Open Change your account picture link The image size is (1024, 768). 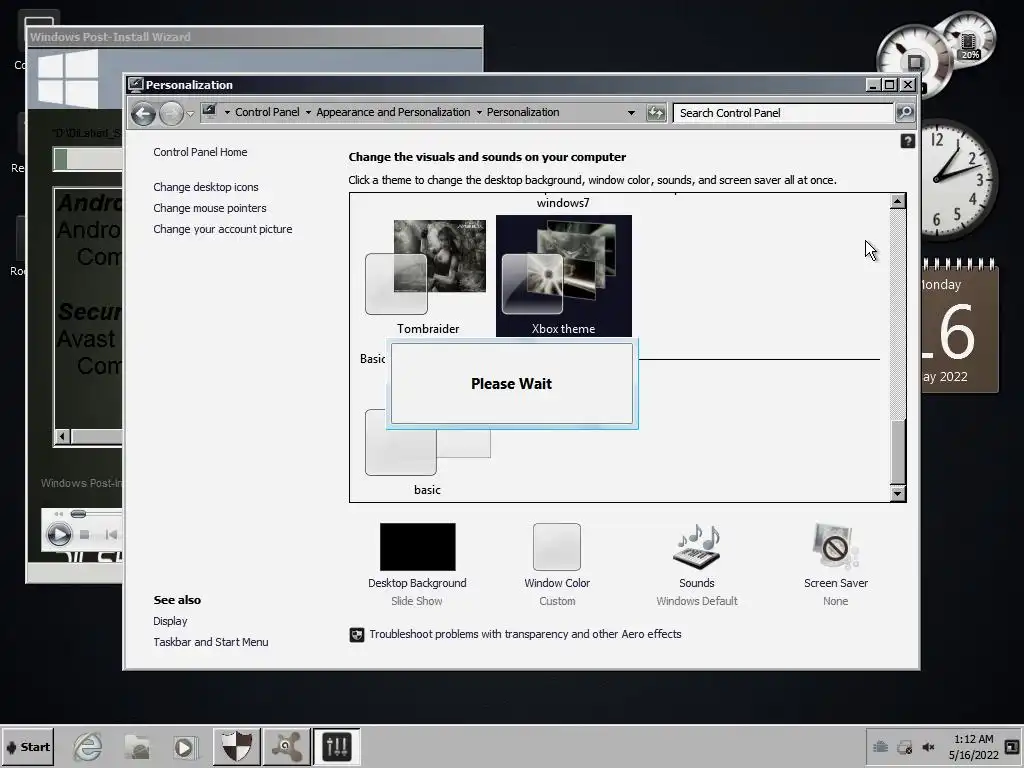tap(223, 229)
